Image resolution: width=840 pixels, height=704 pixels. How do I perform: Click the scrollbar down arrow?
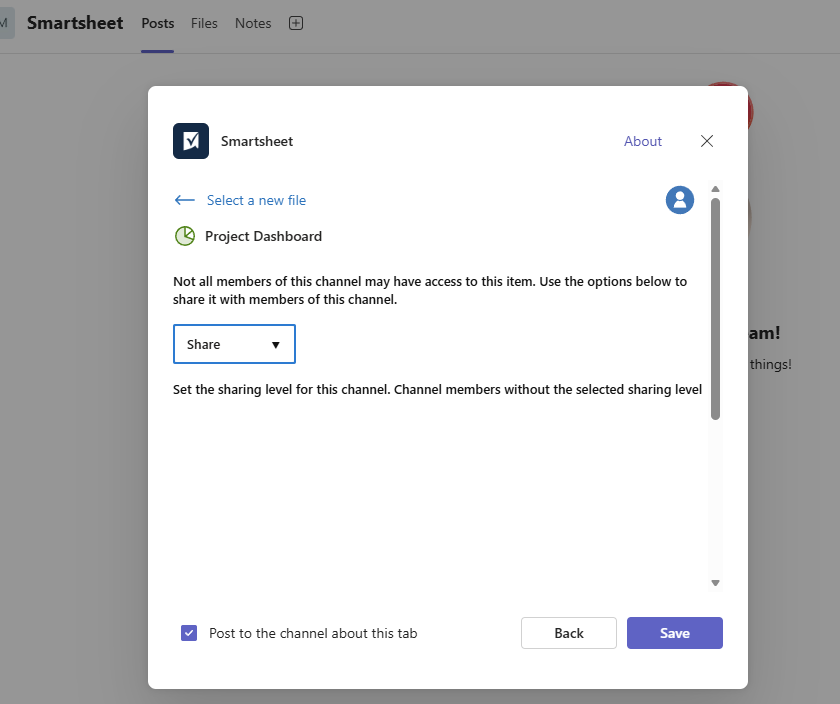[x=715, y=583]
